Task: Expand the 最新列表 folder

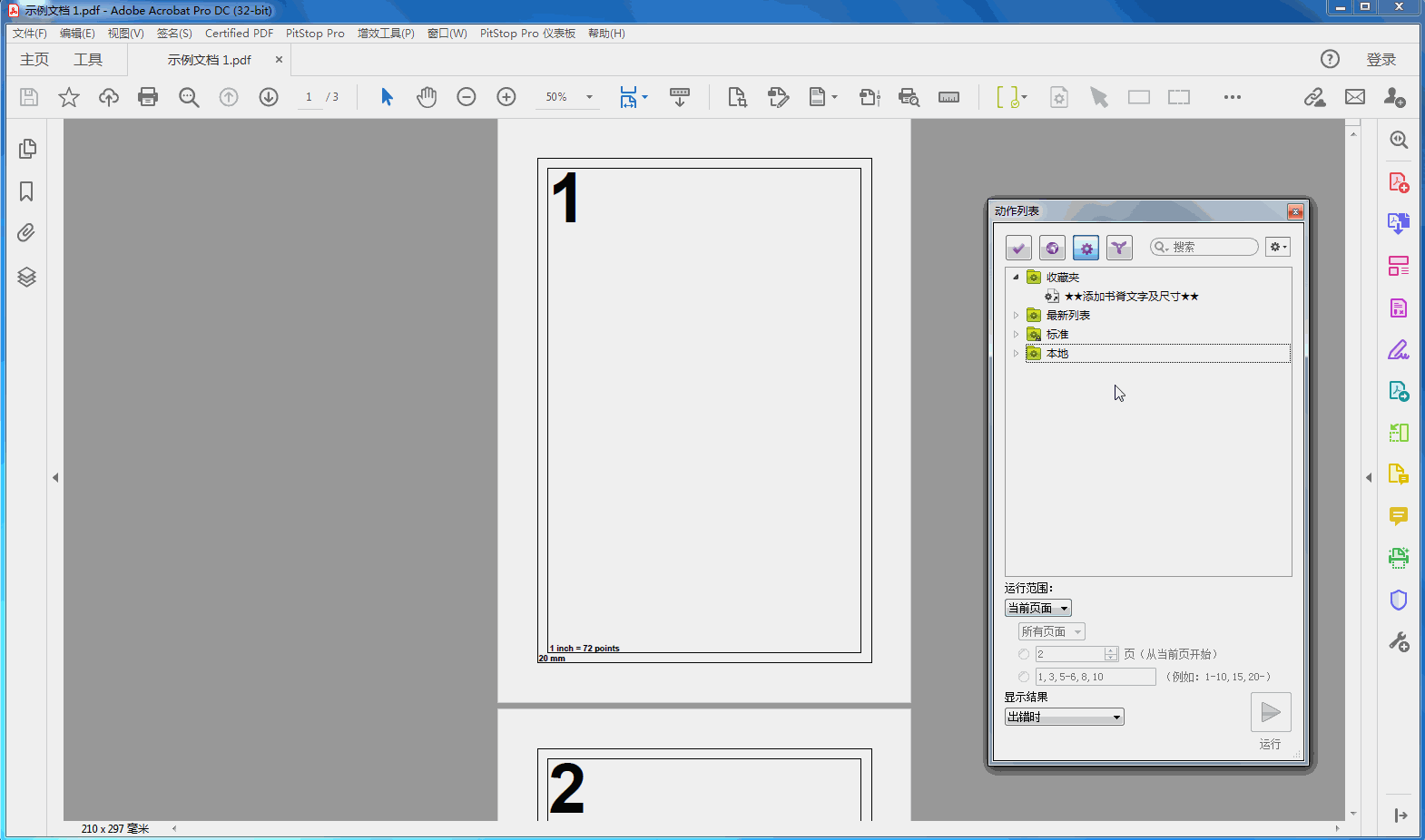Action: tap(1016, 316)
